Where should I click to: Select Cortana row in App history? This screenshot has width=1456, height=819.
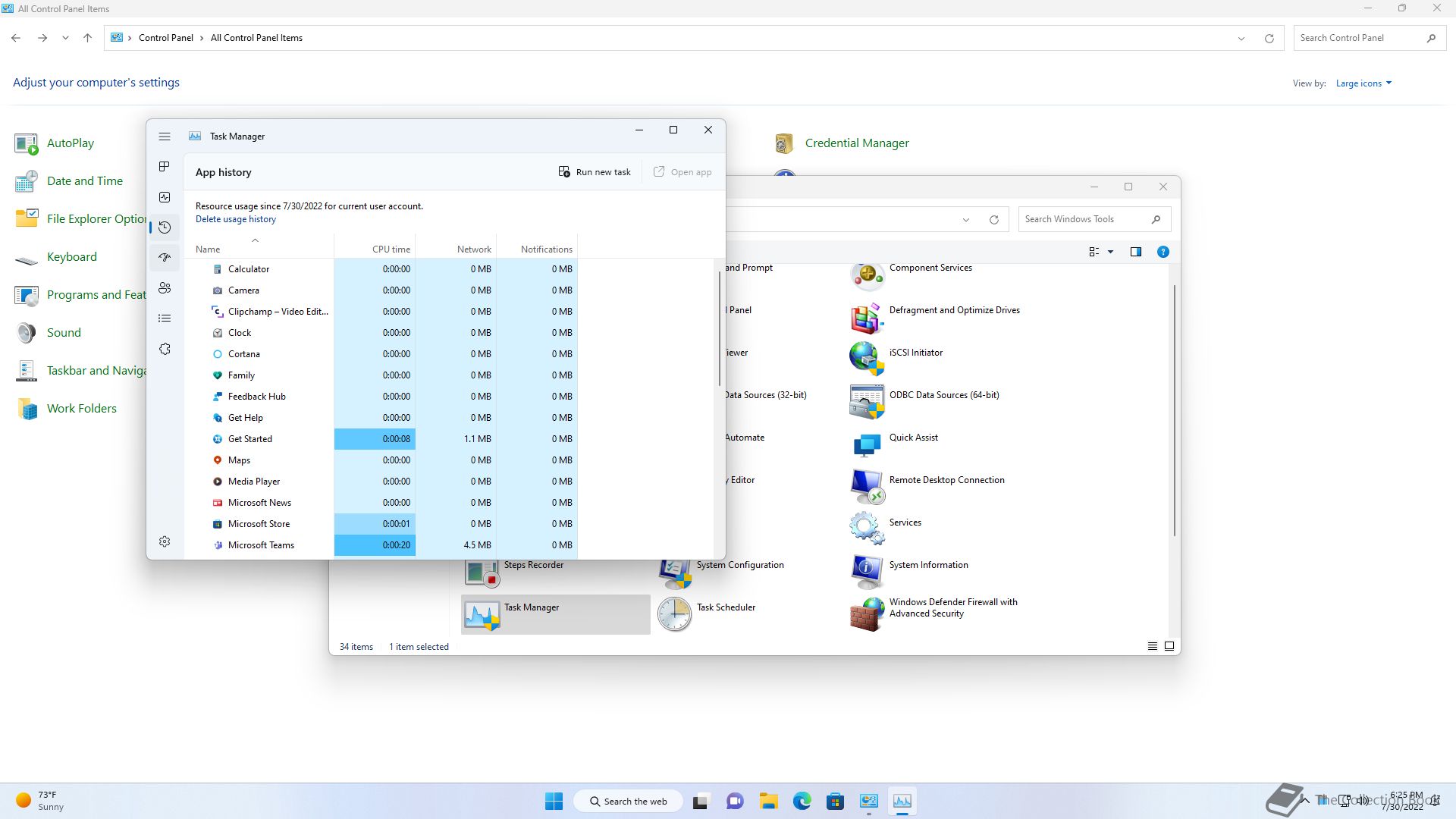pos(381,354)
